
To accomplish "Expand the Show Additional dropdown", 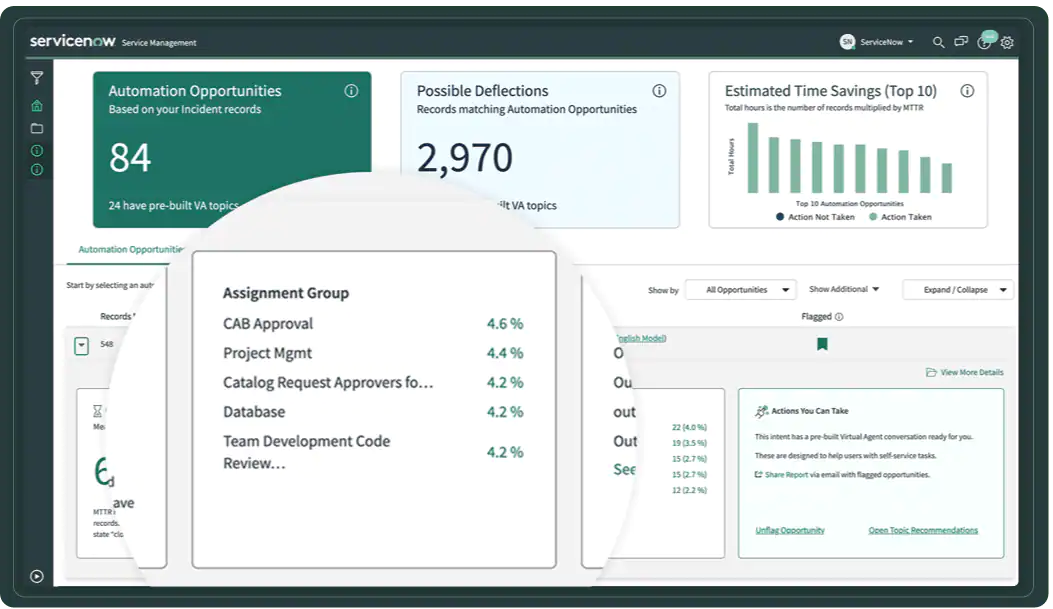I will click(x=843, y=289).
